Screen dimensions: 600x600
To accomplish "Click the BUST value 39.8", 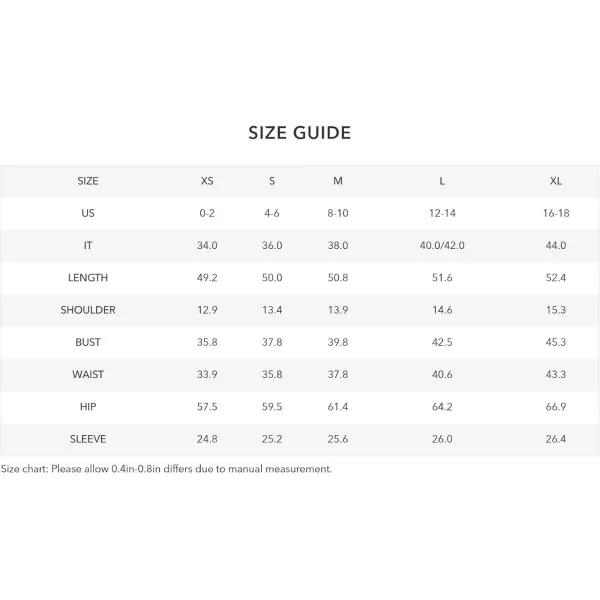I will click(338, 342).
